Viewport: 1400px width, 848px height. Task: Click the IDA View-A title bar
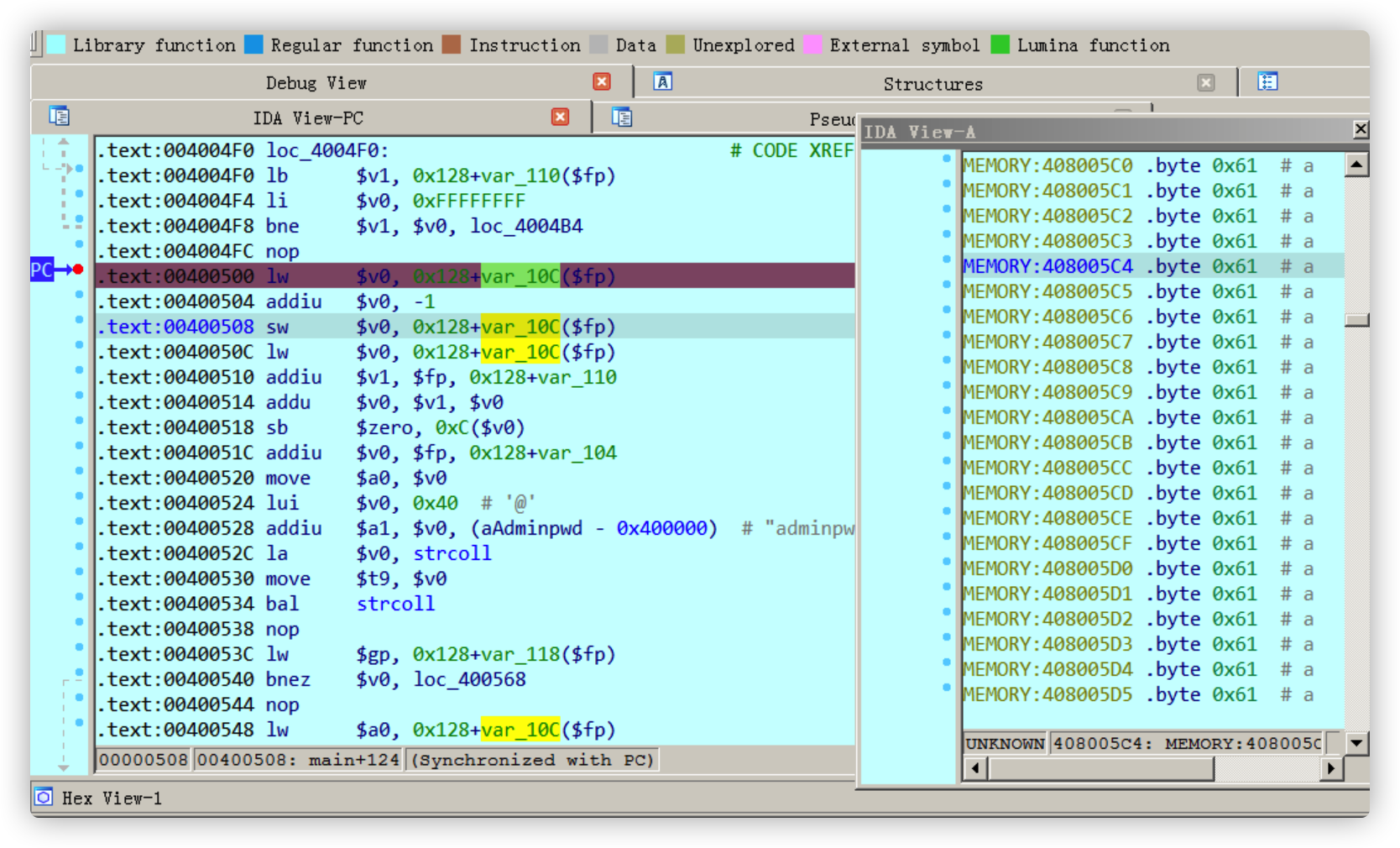[1106, 132]
